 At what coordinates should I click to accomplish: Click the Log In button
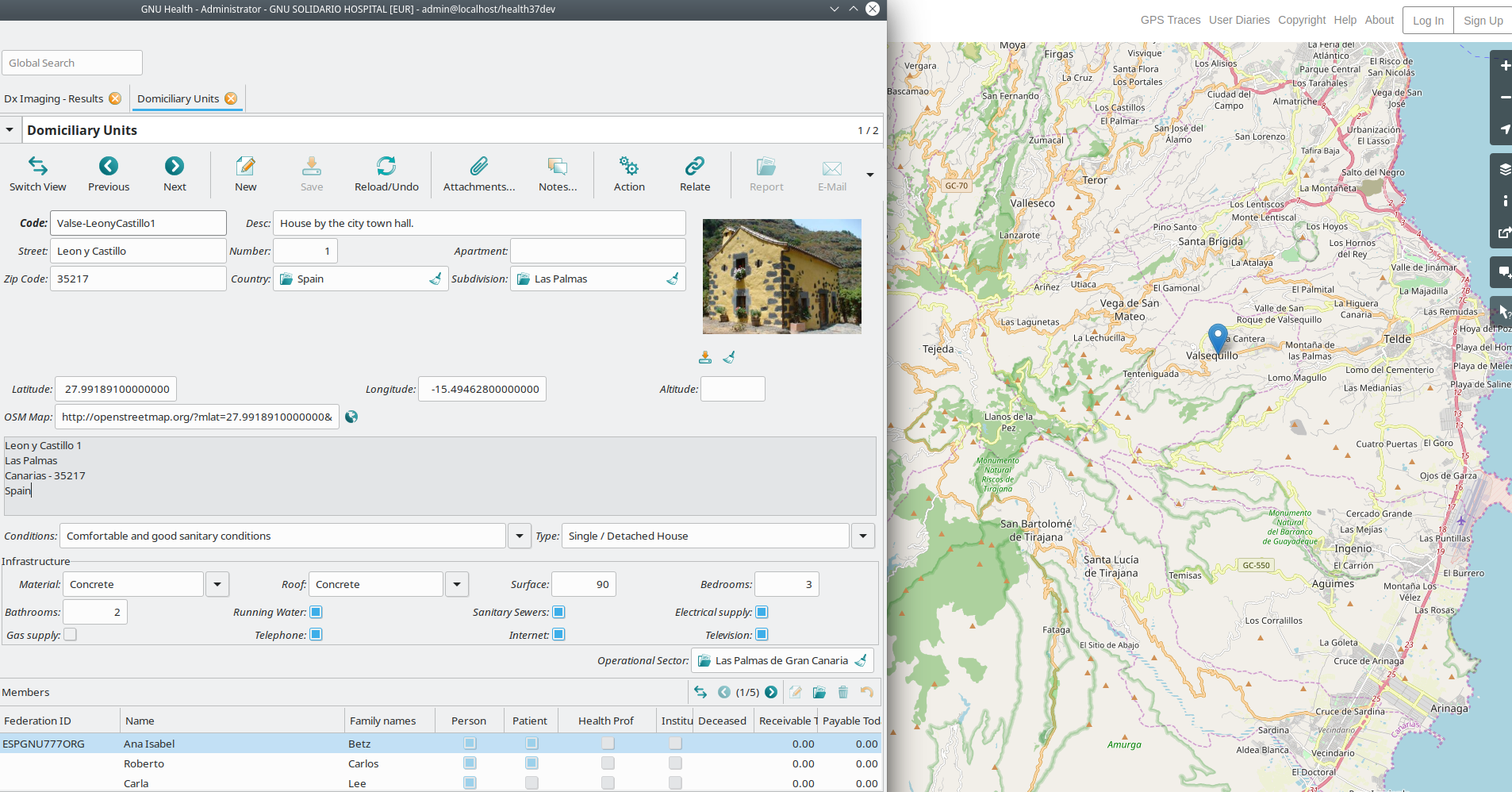pos(1427,20)
